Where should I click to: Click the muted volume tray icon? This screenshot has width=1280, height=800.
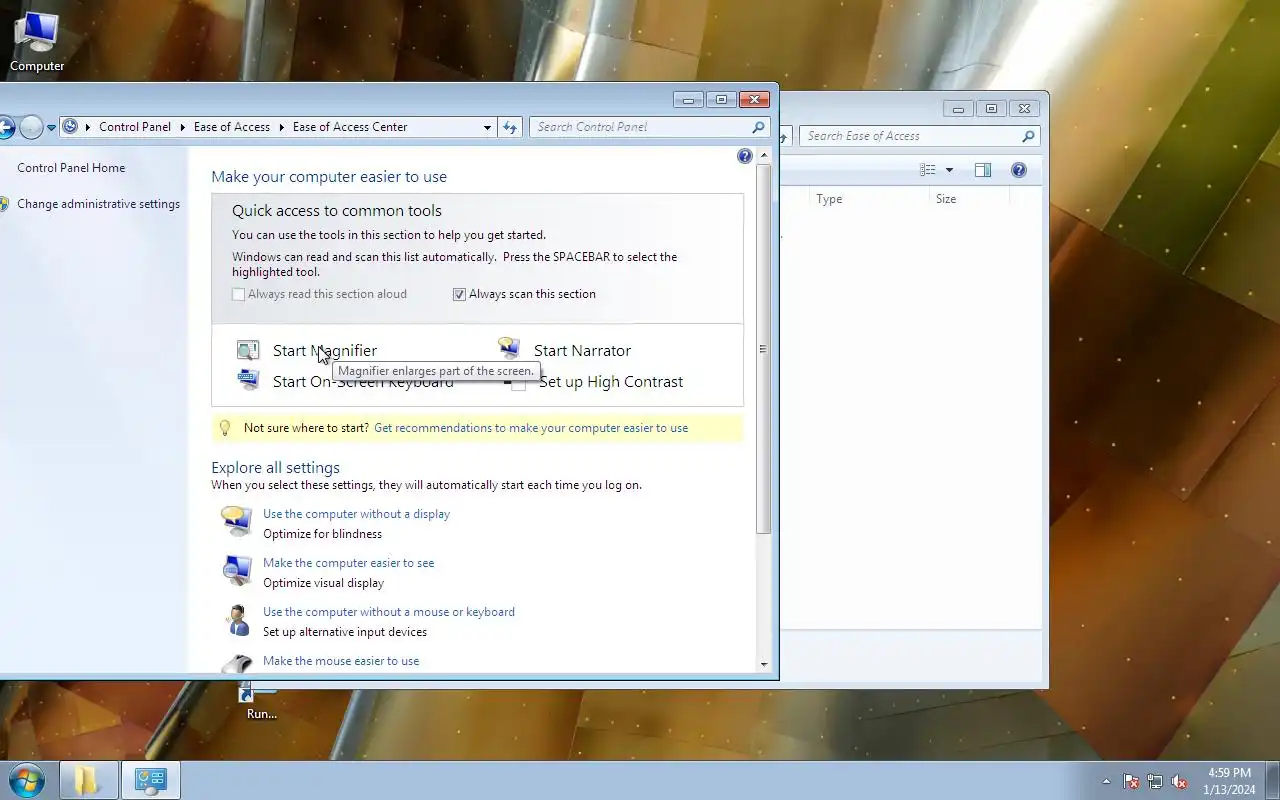tap(1179, 782)
